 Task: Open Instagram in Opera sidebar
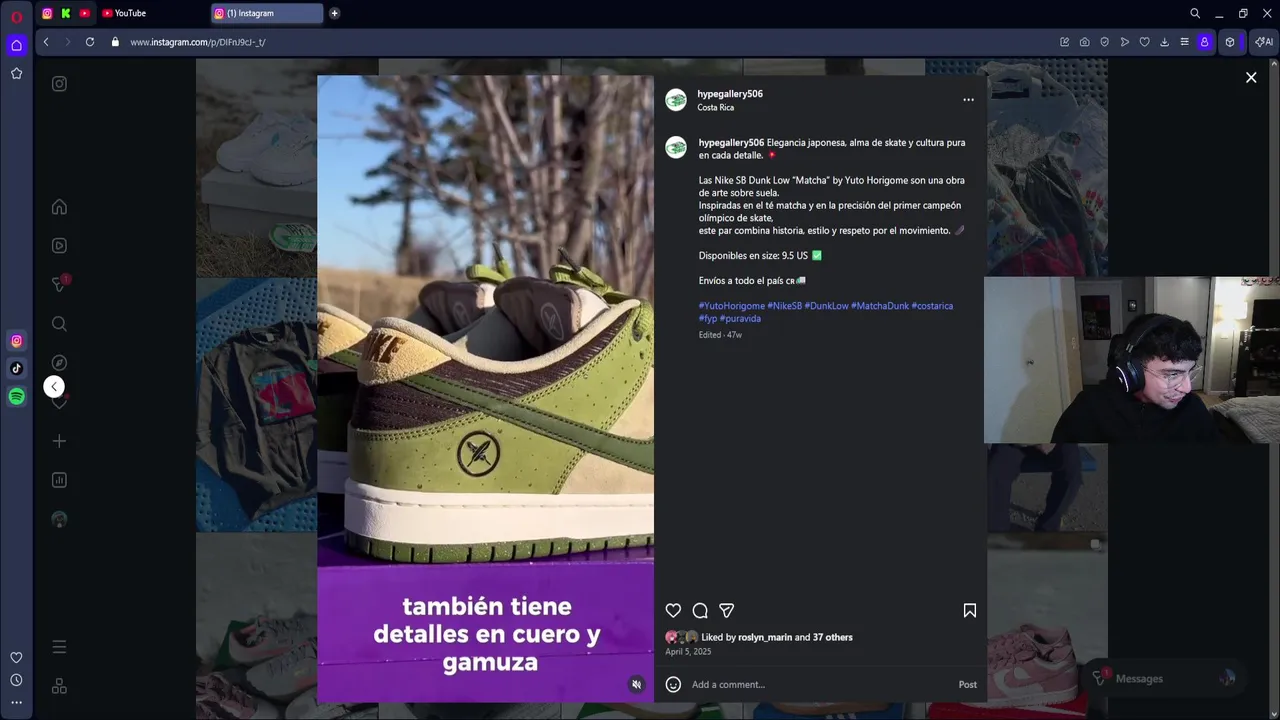coord(16,341)
